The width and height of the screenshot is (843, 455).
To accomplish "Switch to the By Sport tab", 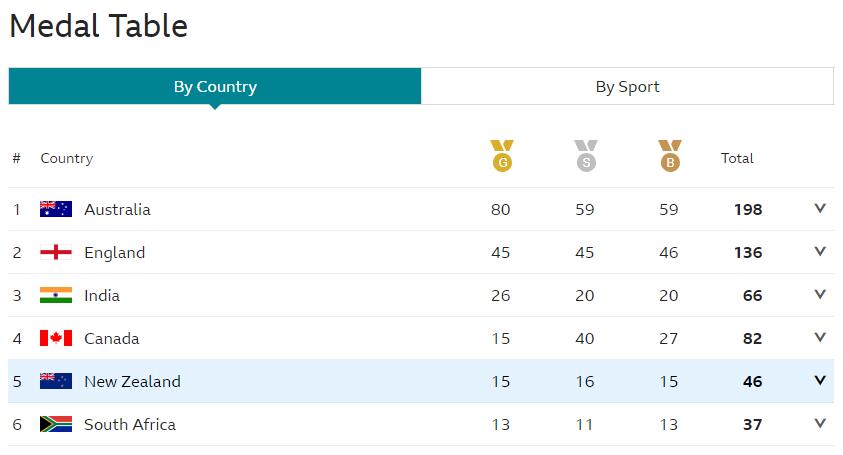I will [x=627, y=87].
